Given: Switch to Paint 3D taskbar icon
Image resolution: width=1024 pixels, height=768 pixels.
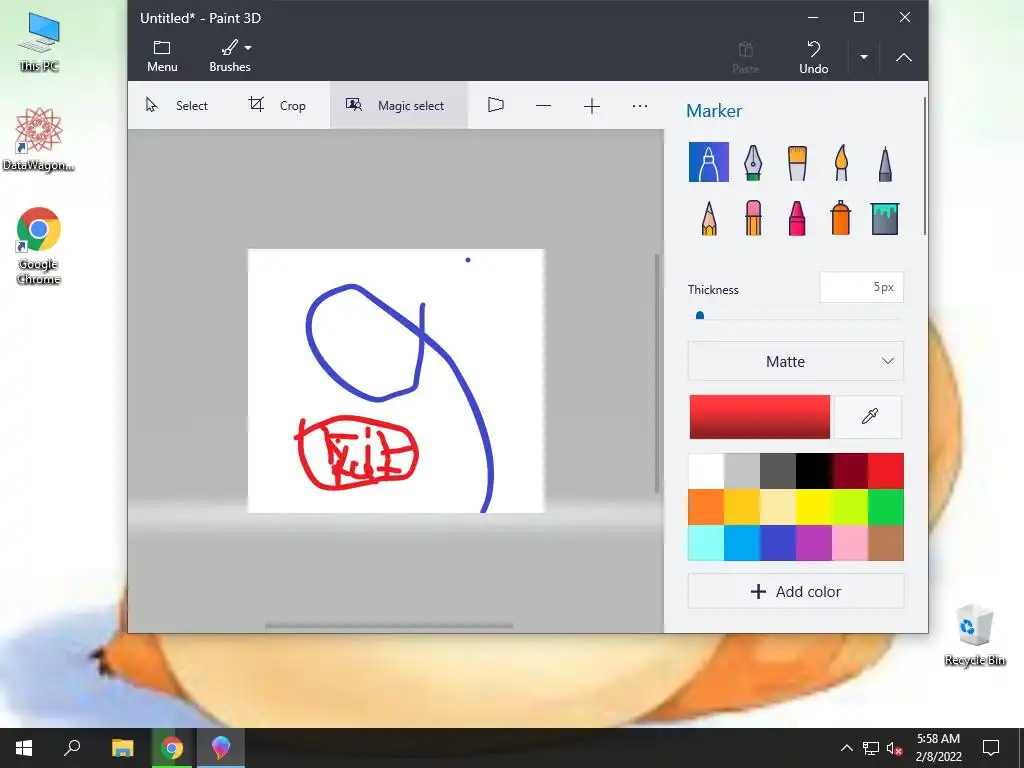Looking at the screenshot, I should (221, 748).
